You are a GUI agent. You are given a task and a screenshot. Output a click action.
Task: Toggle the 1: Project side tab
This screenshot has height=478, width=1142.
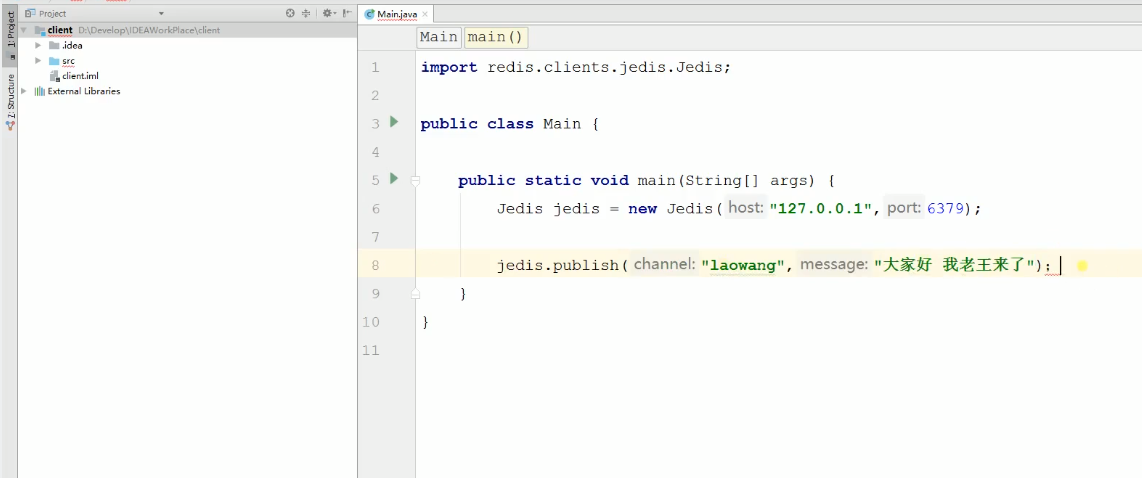click(10, 34)
